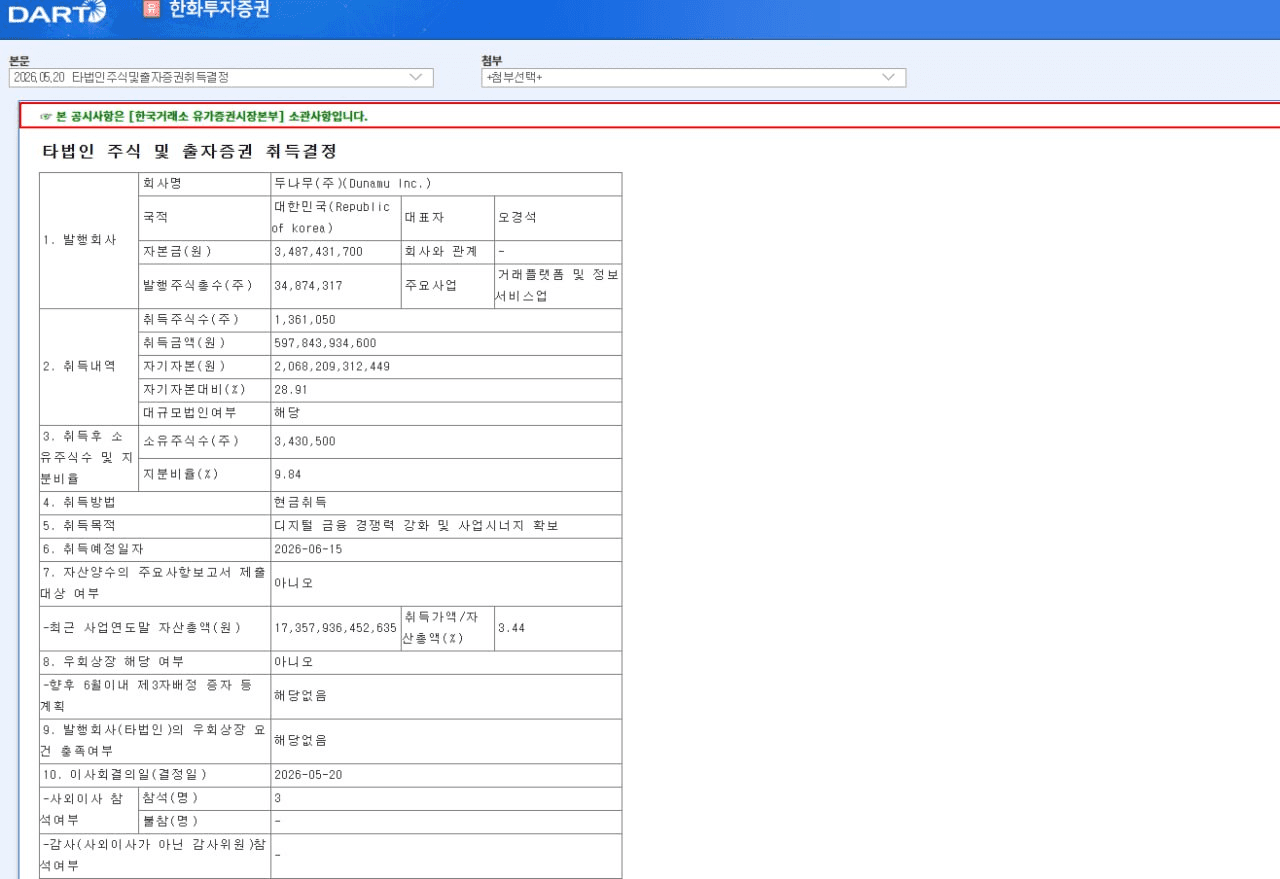
Task: Click the '회사와 관계' label cell
Action: (447, 252)
